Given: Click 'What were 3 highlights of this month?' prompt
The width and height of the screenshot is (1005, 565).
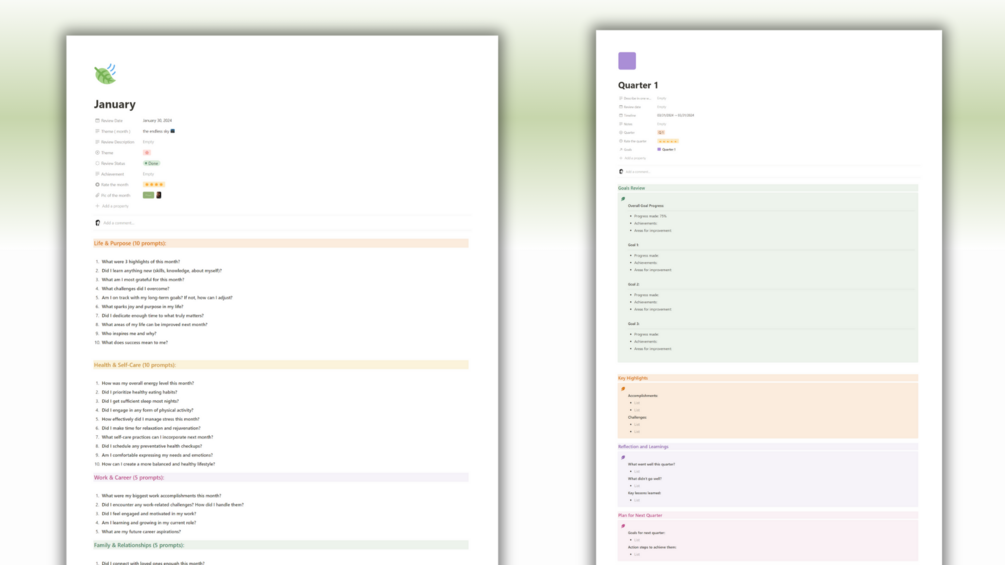Looking at the screenshot, I should tap(140, 261).
